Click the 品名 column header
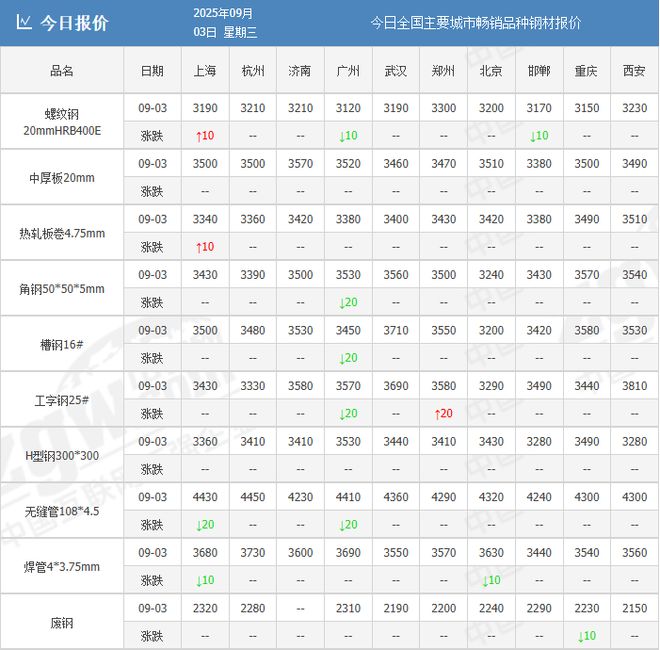Image resolution: width=660 pixels, height=650 pixels. point(62,71)
